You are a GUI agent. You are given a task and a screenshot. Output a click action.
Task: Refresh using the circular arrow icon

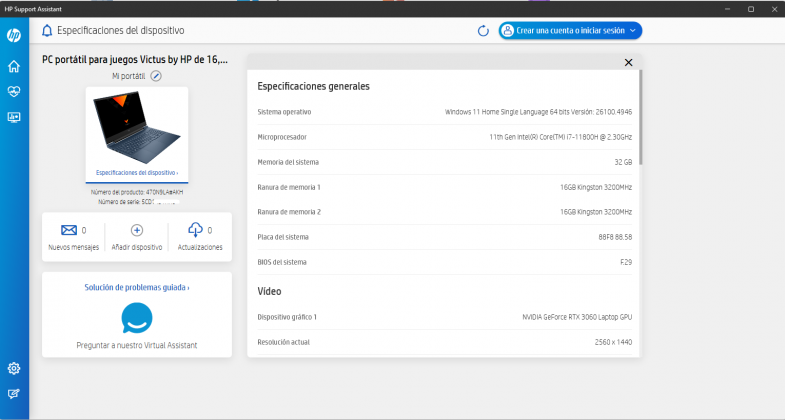tap(483, 31)
